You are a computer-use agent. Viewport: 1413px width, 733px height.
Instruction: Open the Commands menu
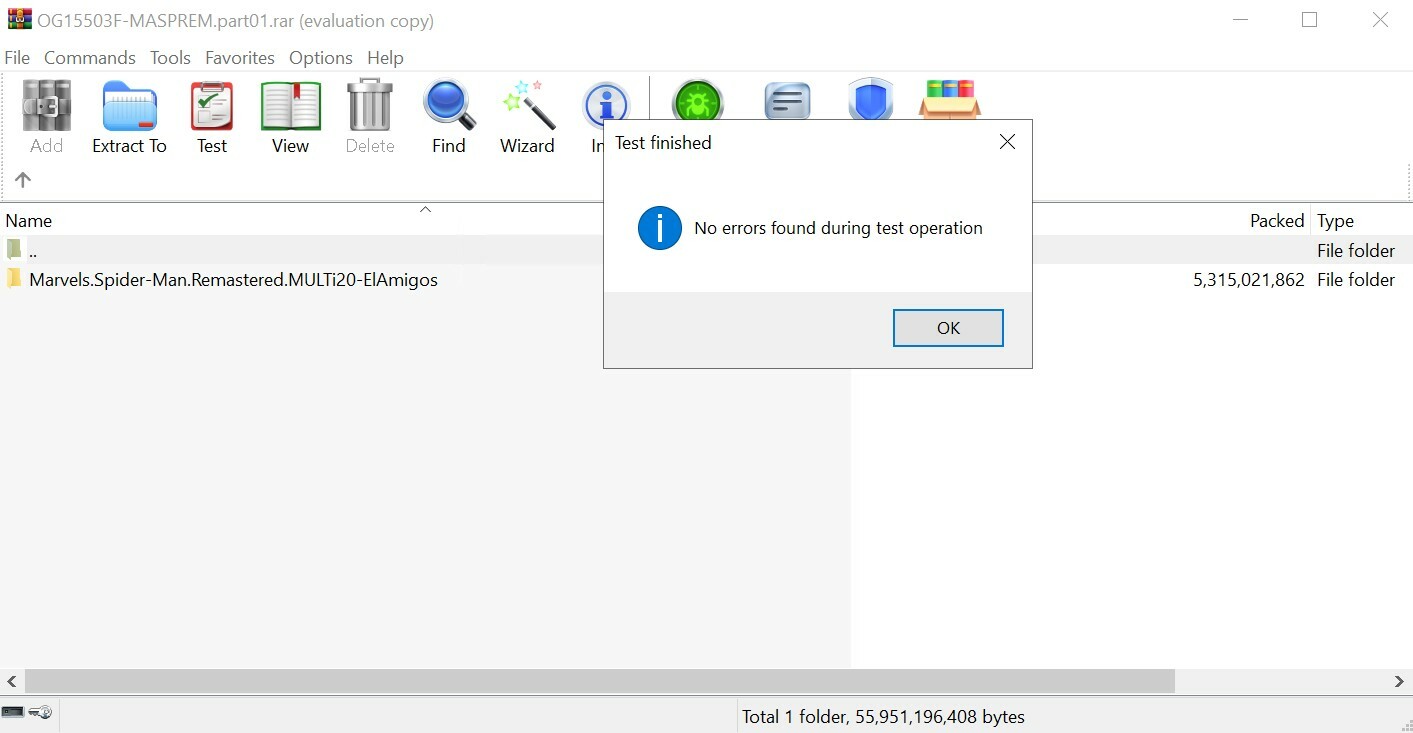[90, 58]
